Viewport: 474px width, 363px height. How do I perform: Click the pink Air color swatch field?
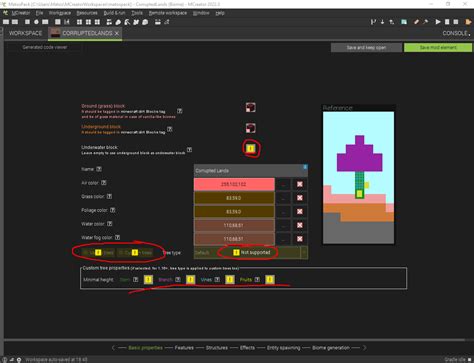point(234,184)
